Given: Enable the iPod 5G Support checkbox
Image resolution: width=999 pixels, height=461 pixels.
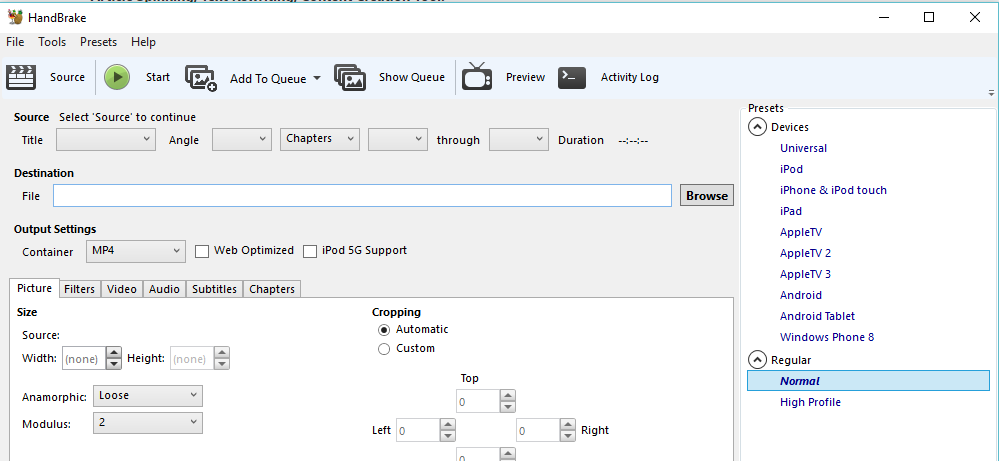Looking at the screenshot, I should pos(310,252).
